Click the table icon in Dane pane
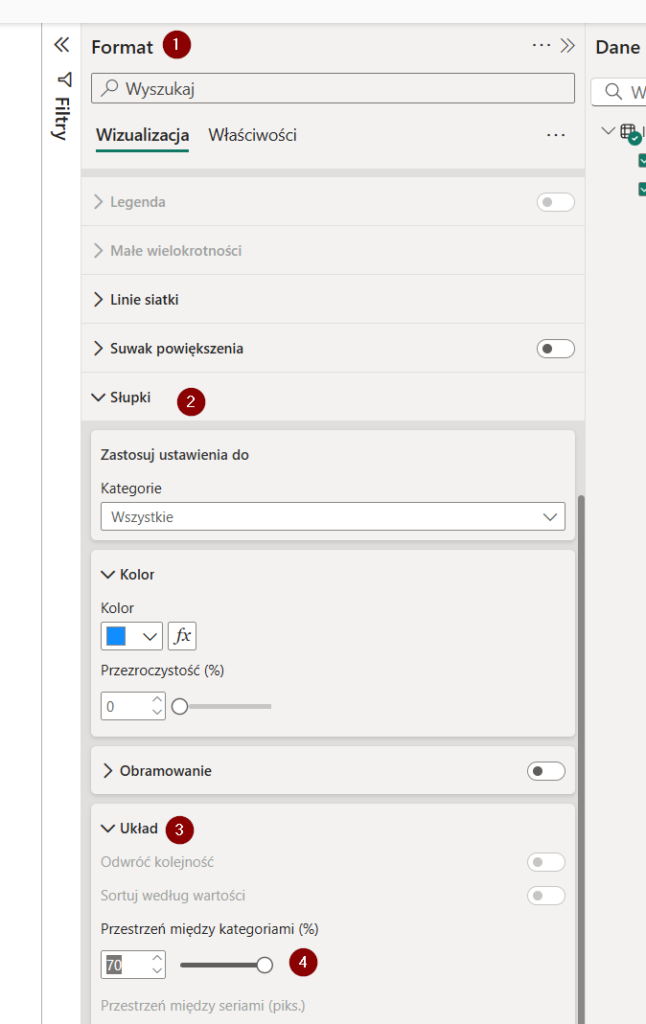The height and width of the screenshot is (1024, 646). pos(629,132)
